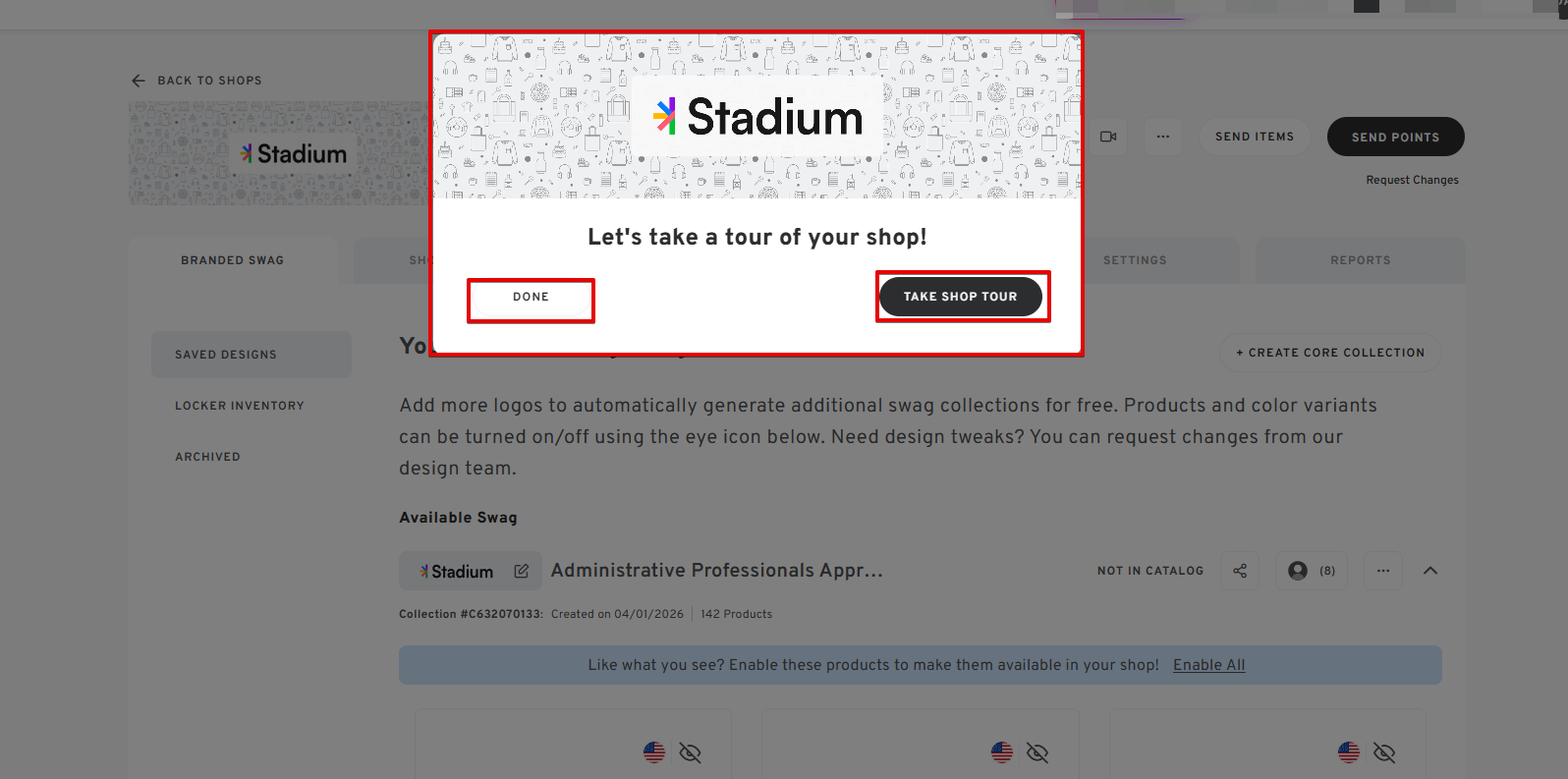Screen dimensions: 1568x779
Task: Click the video camera icon button
Action: click(1108, 137)
